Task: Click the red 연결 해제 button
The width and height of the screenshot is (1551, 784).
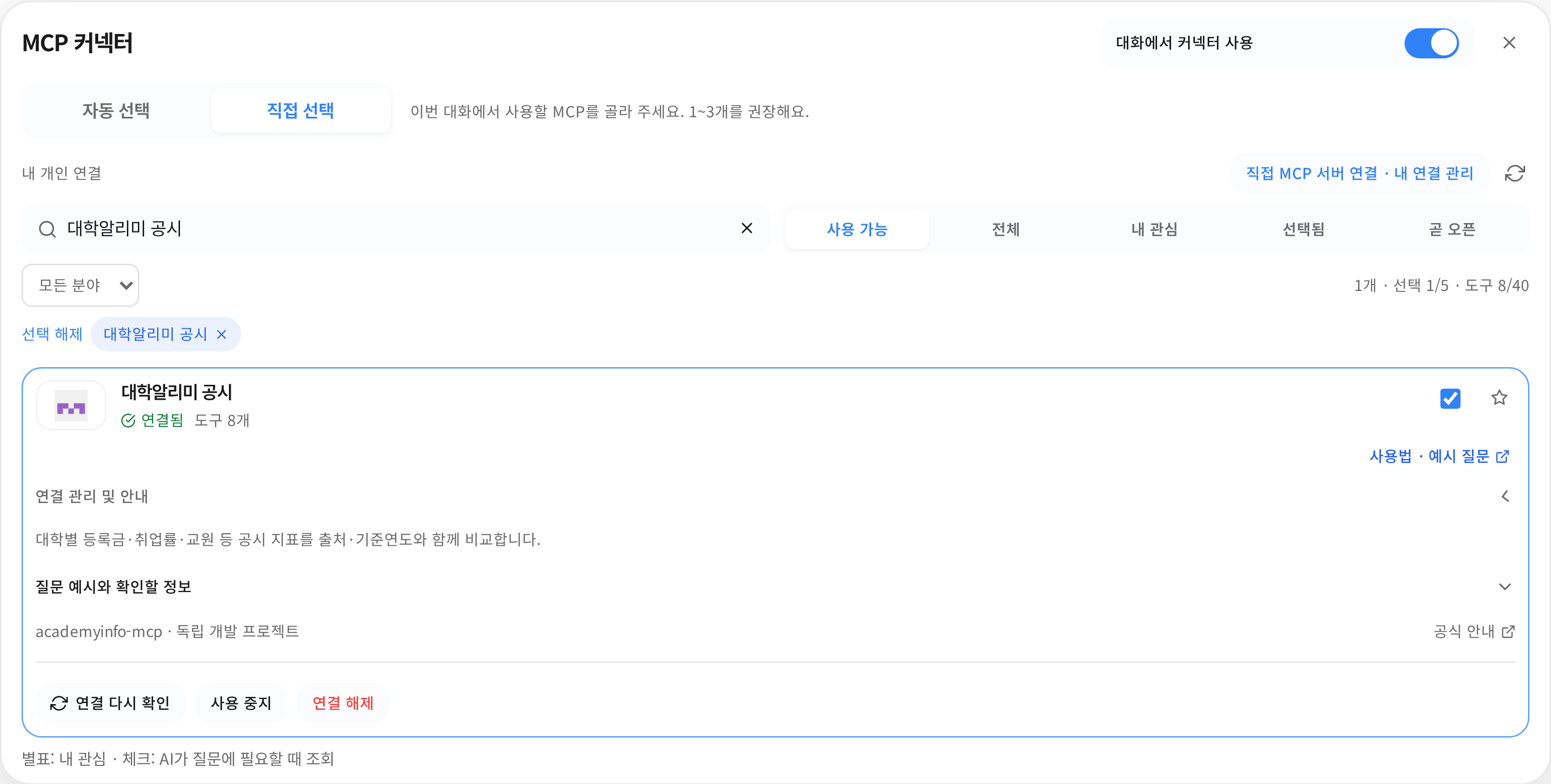Action: coord(343,703)
